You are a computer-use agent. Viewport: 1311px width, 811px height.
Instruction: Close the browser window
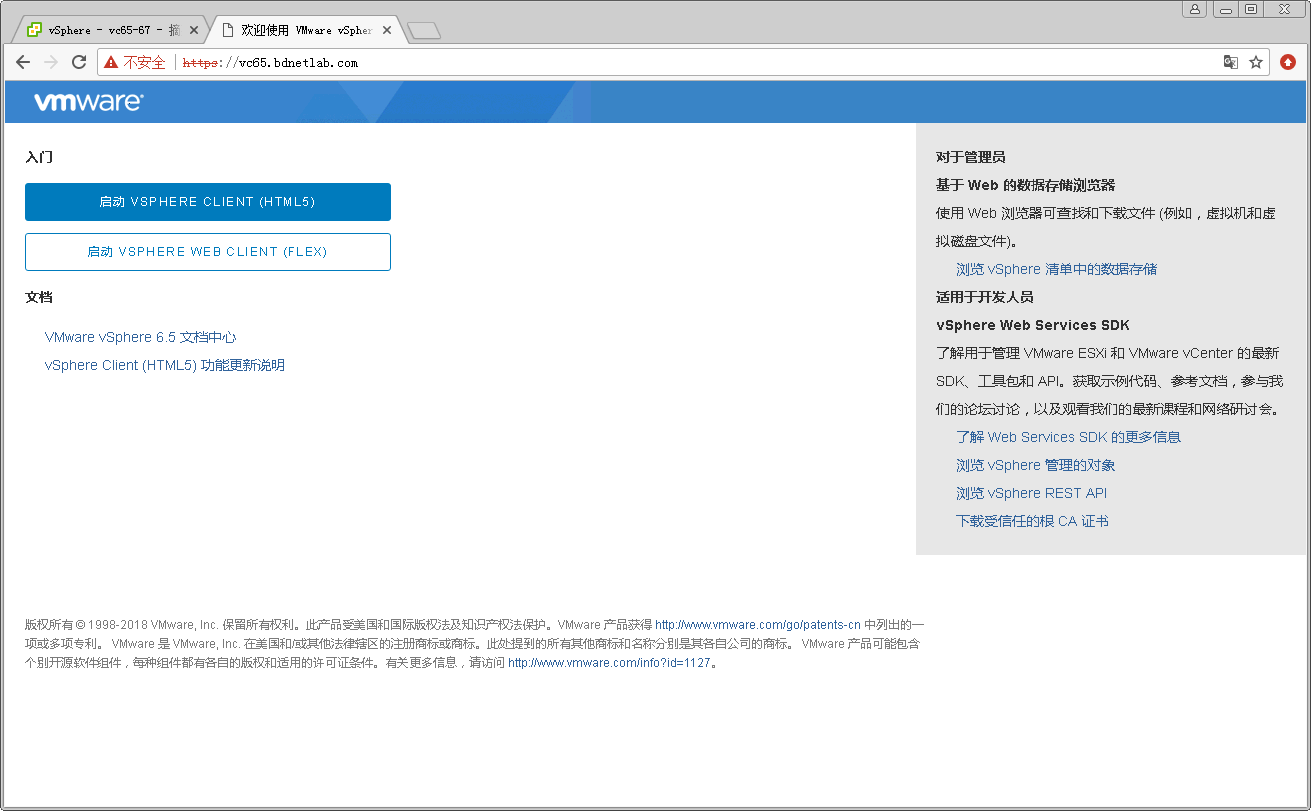1284,9
